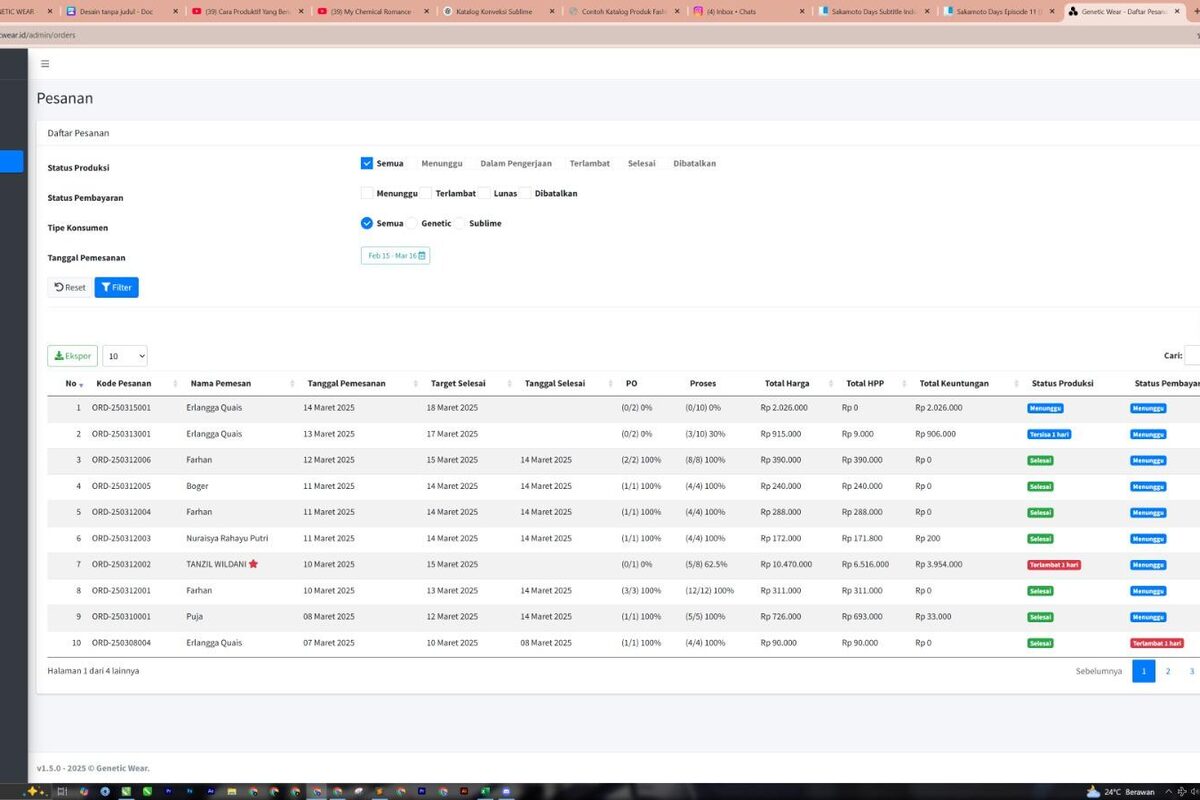Click the Total Keuntungan column header

[x=954, y=383]
